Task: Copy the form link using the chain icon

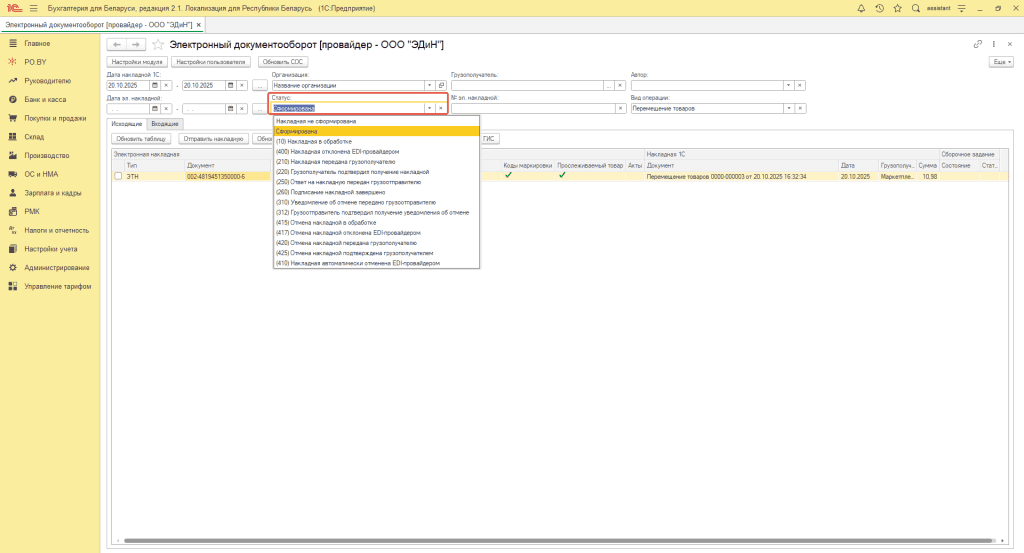Action: coord(977,45)
